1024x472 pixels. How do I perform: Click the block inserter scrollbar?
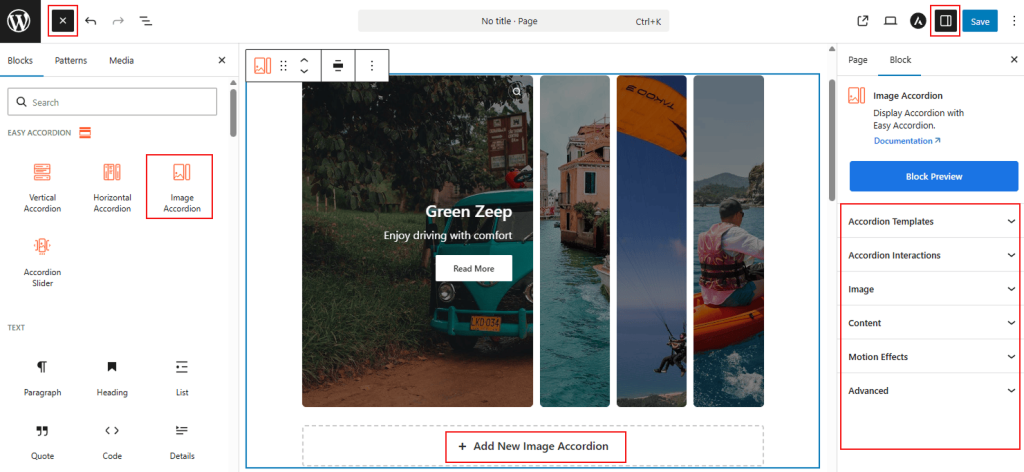pyautogui.click(x=233, y=112)
